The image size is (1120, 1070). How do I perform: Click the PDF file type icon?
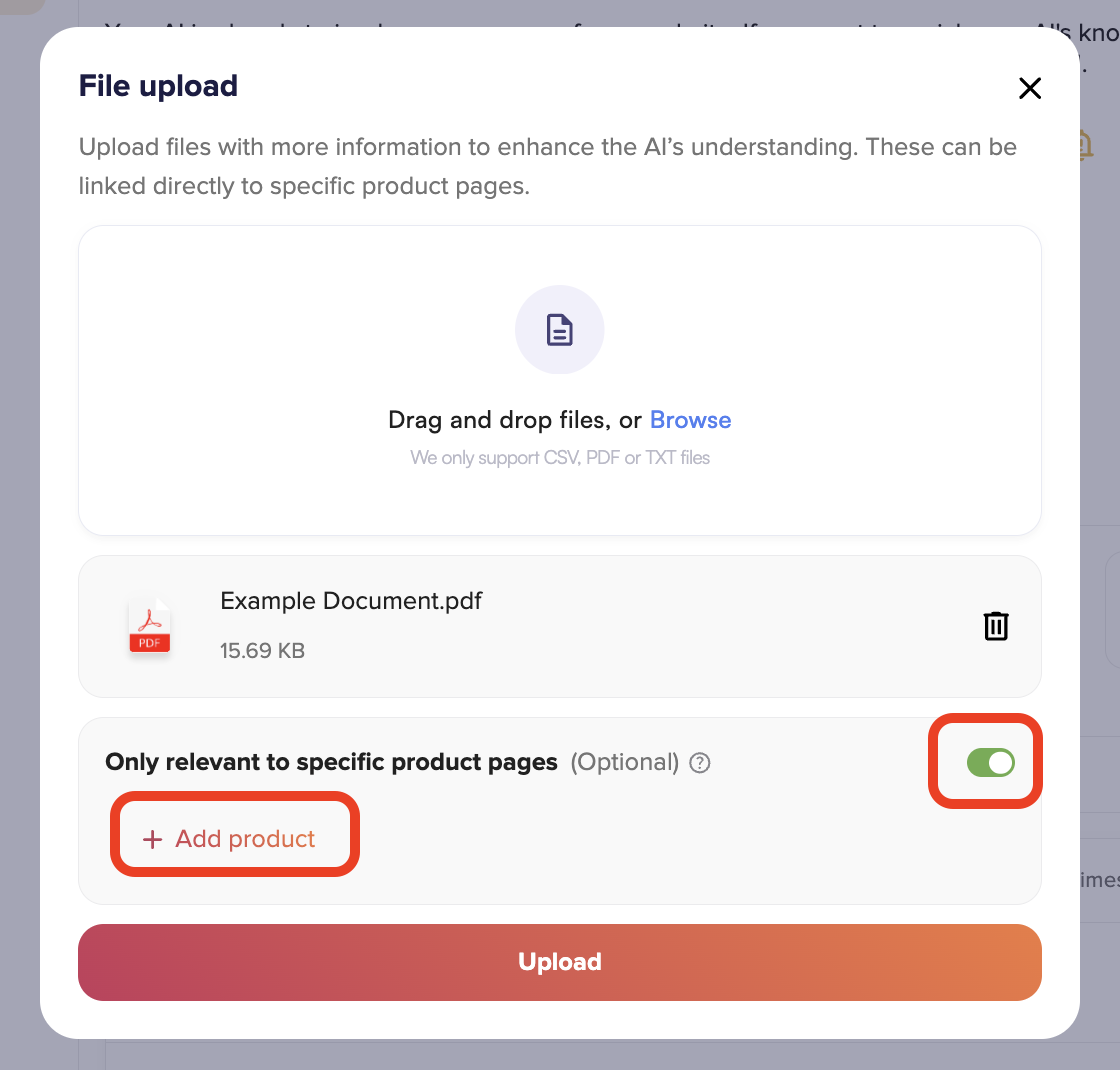tap(149, 626)
